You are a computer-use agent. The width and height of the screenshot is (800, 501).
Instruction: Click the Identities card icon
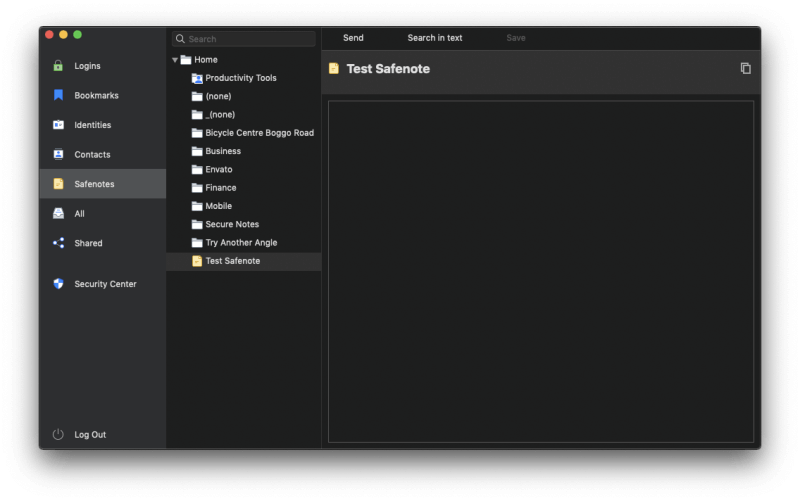tap(58, 124)
